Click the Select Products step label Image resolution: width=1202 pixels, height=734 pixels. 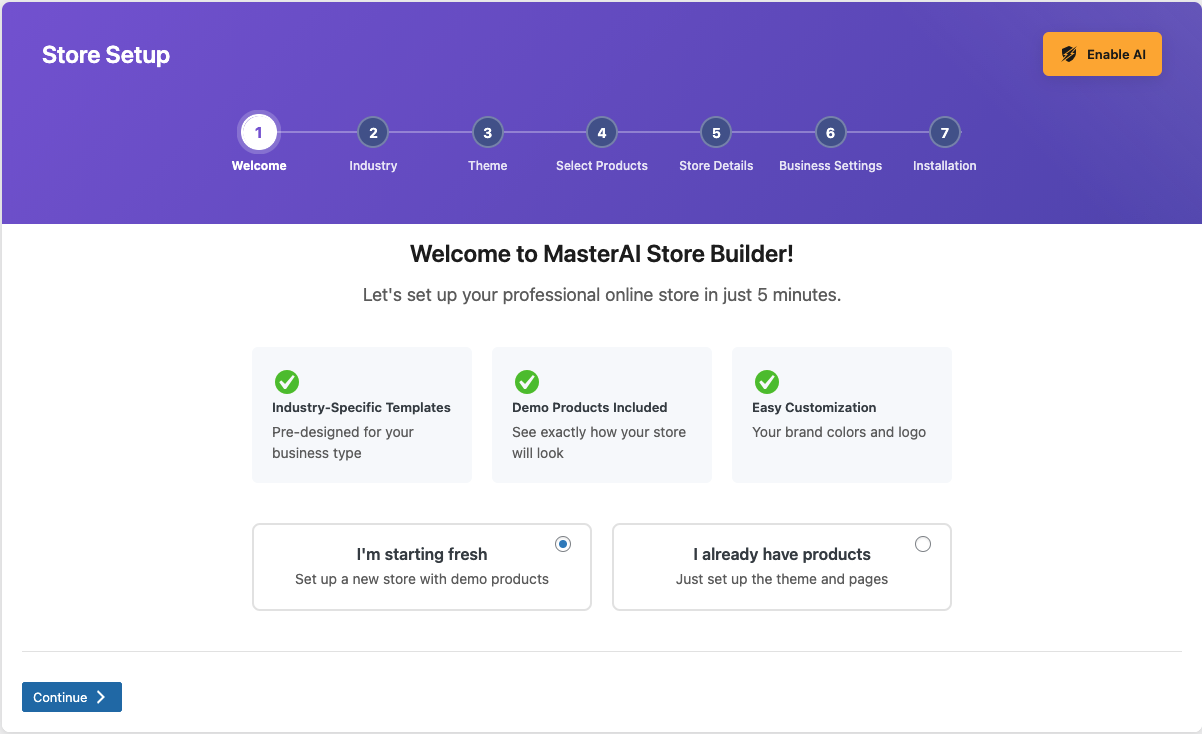click(x=601, y=165)
